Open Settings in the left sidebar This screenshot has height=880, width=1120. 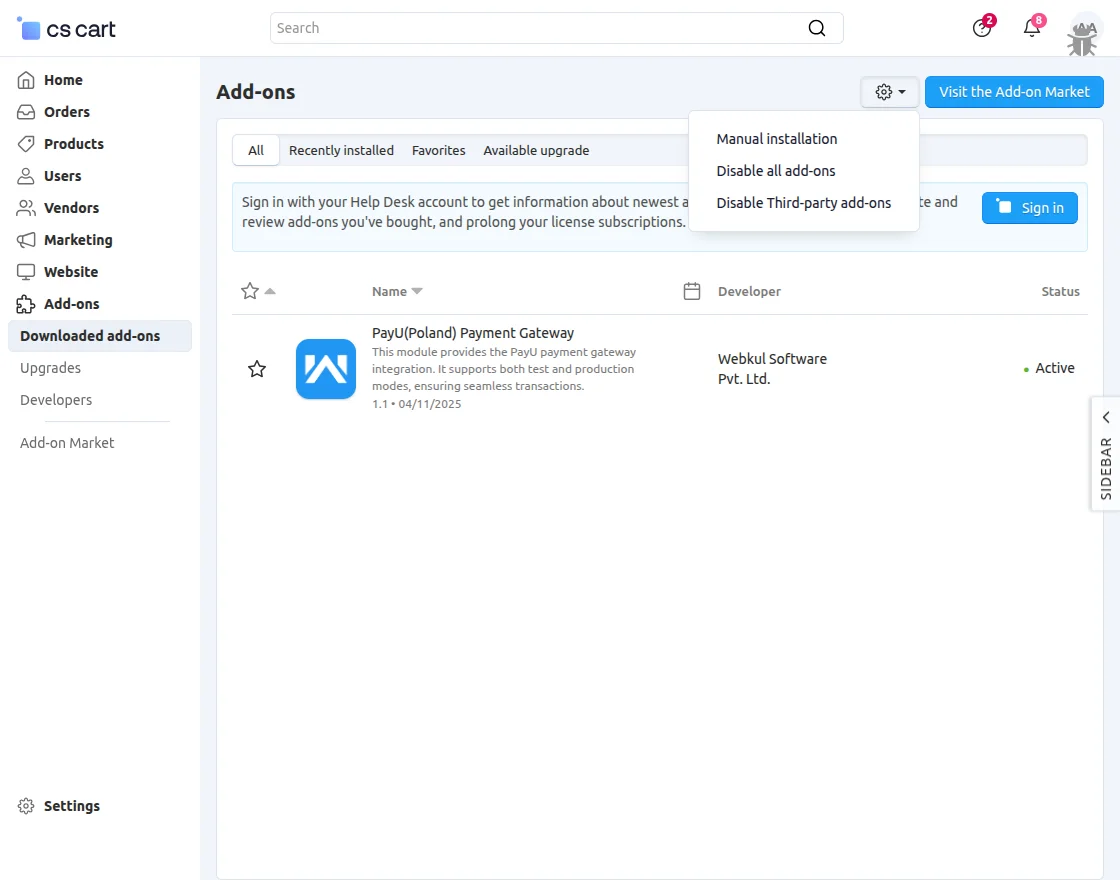point(71,806)
